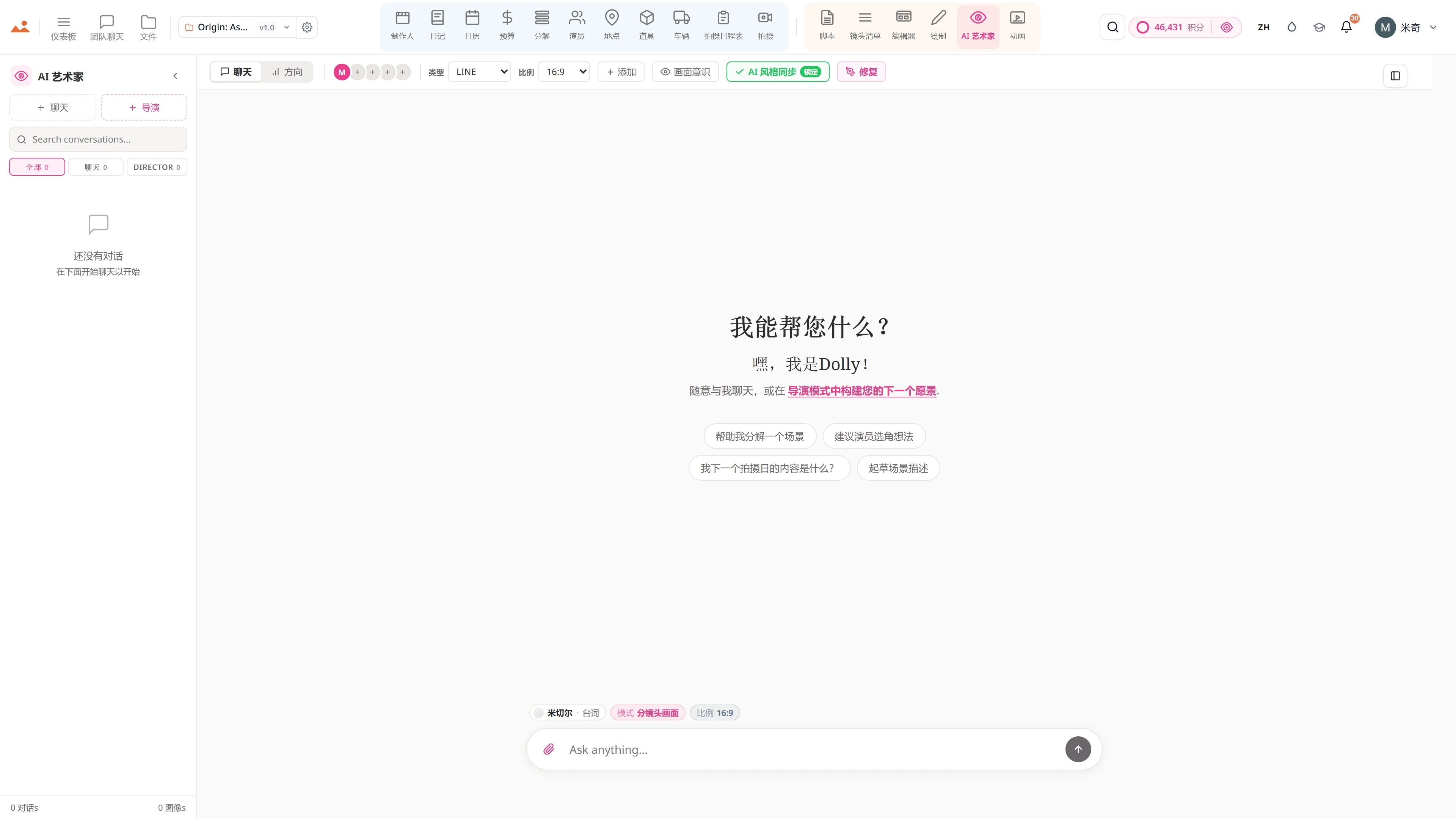Toggle the right side panel icon
The width and height of the screenshot is (1456, 819).
(1395, 76)
